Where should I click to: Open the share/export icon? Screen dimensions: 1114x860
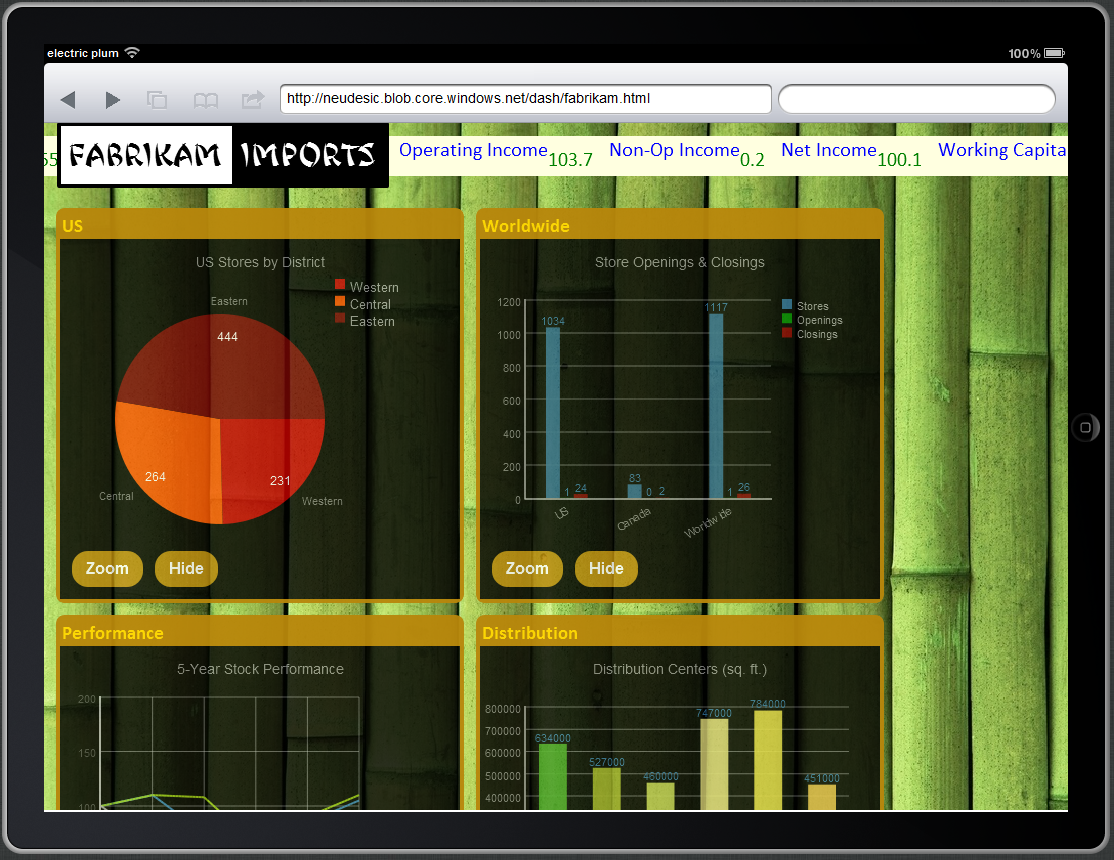pos(251,99)
